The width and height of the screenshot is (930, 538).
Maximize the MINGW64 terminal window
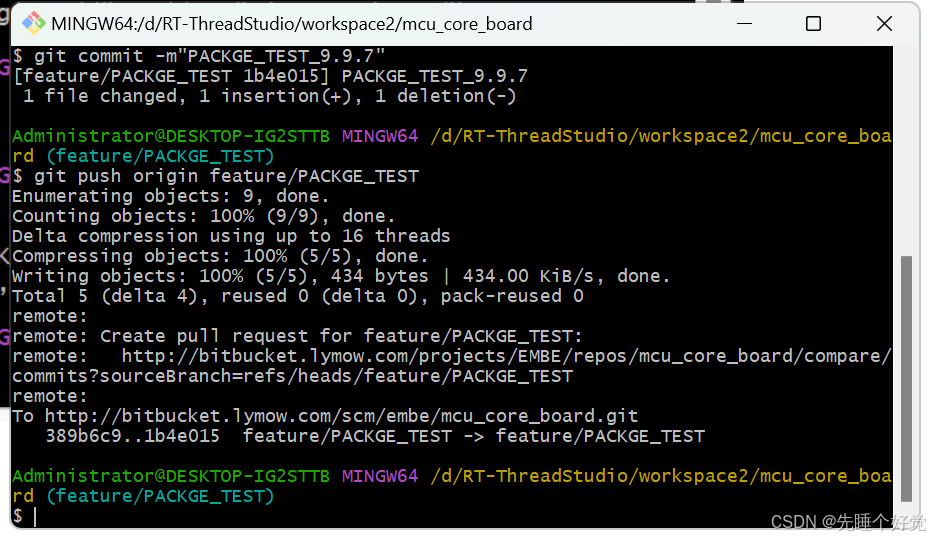pyautogui.click(x=813, y=24)
